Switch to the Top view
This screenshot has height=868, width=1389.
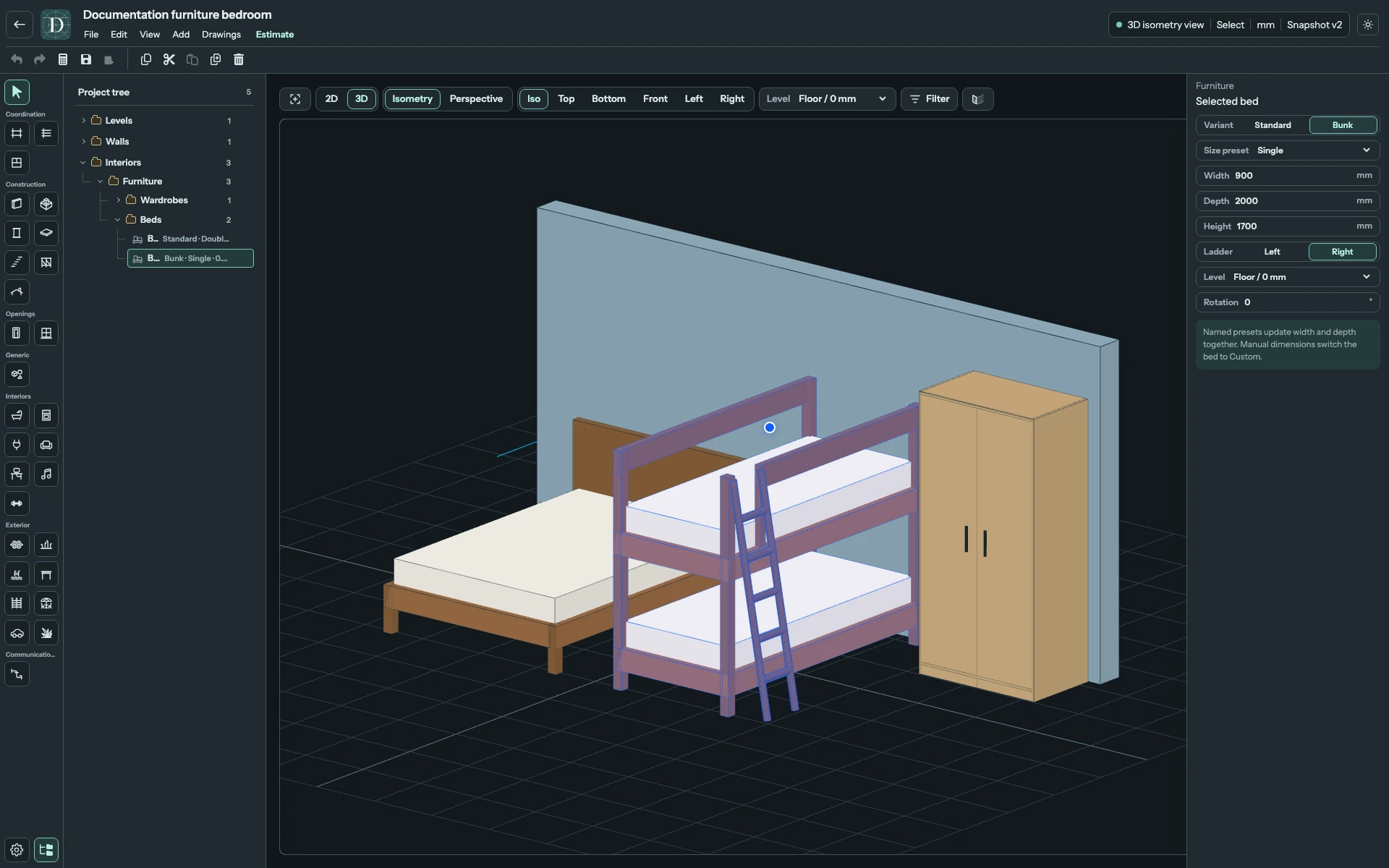pyautogui.click(x=566, y=99)
